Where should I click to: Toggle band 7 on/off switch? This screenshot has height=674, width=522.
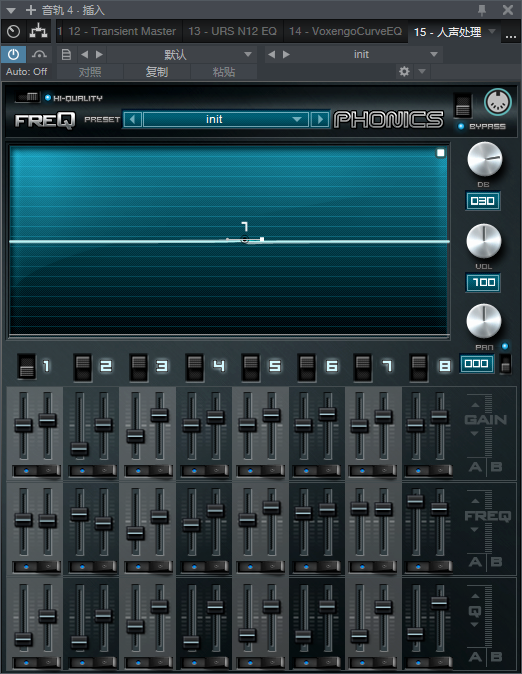362,368
